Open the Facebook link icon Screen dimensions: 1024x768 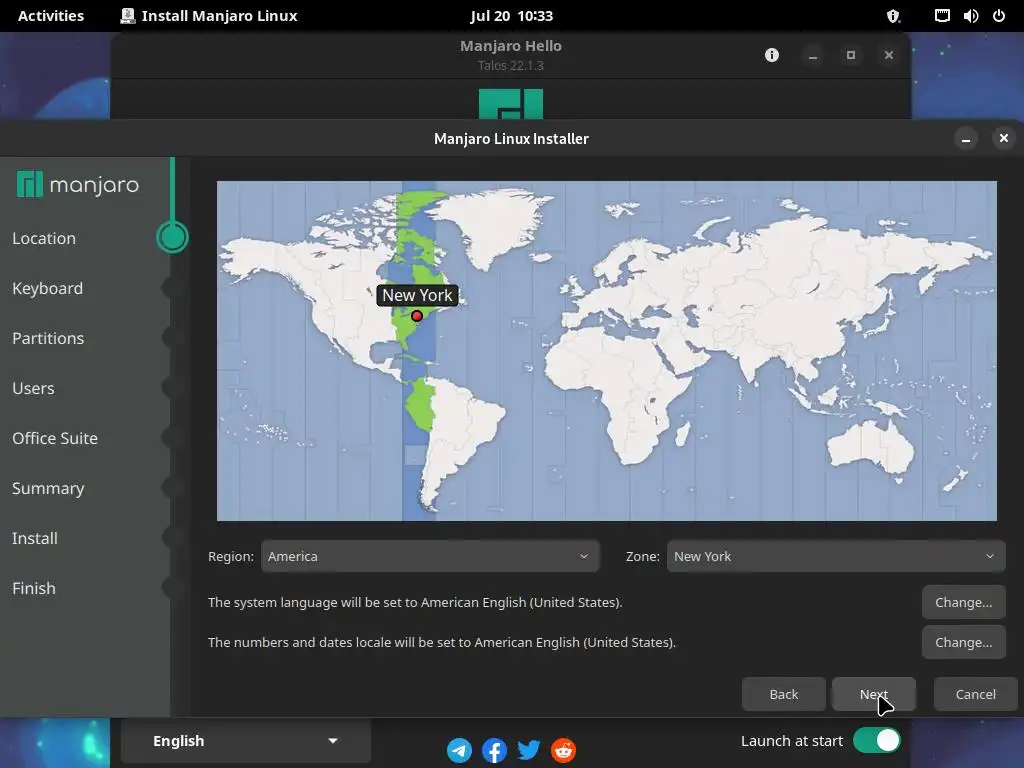(x=494, y=750)
